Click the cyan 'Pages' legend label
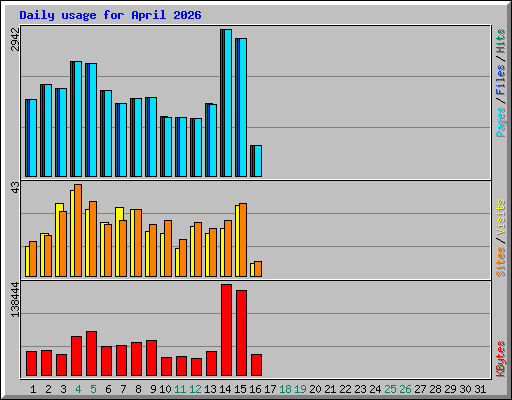This screenshot has width=512, height=400. coord(501,122)
